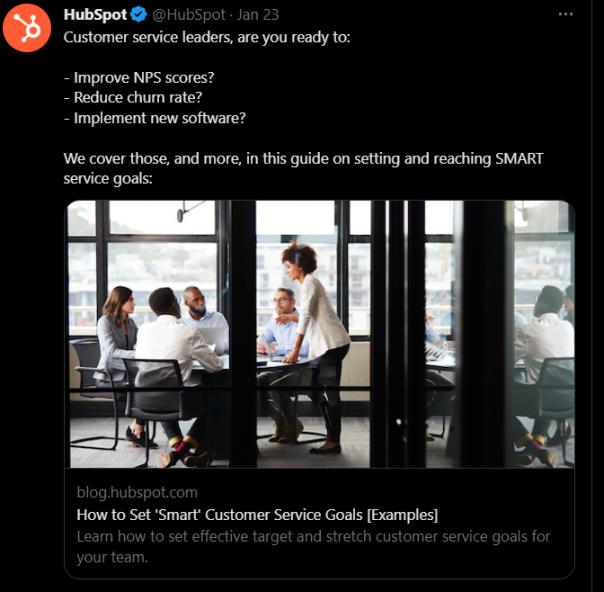Screen dimensions: 604x592
Task: Click the "Implement new software?" bullet line
Action: (154, 118)
